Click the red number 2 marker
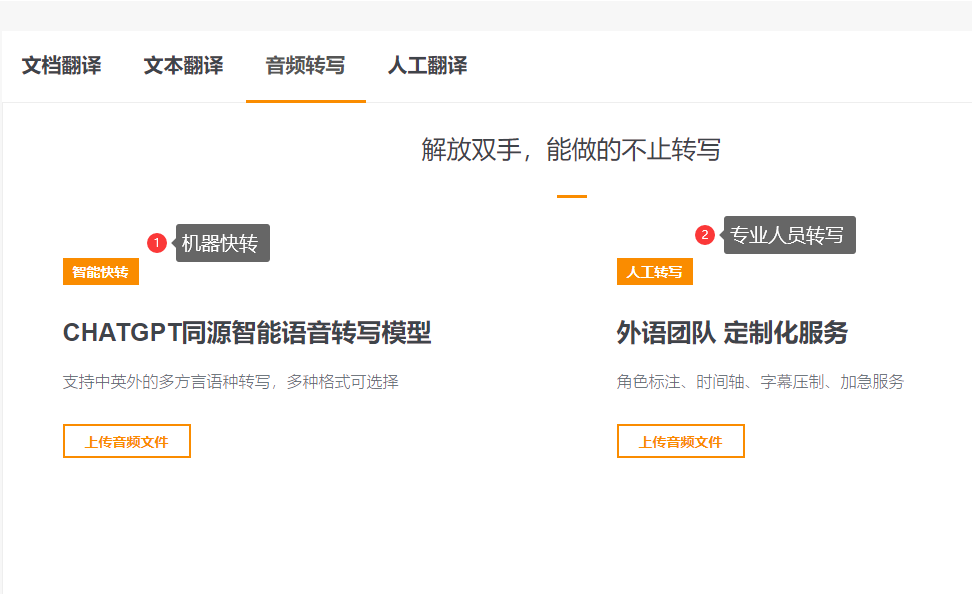Screen dimensions: 972x594 click(x=705, y=235)
